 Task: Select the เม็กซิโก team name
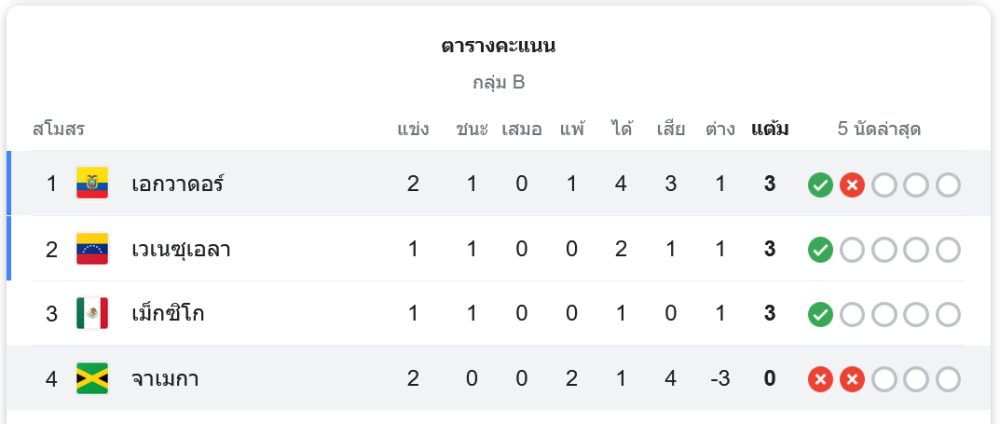168,314
